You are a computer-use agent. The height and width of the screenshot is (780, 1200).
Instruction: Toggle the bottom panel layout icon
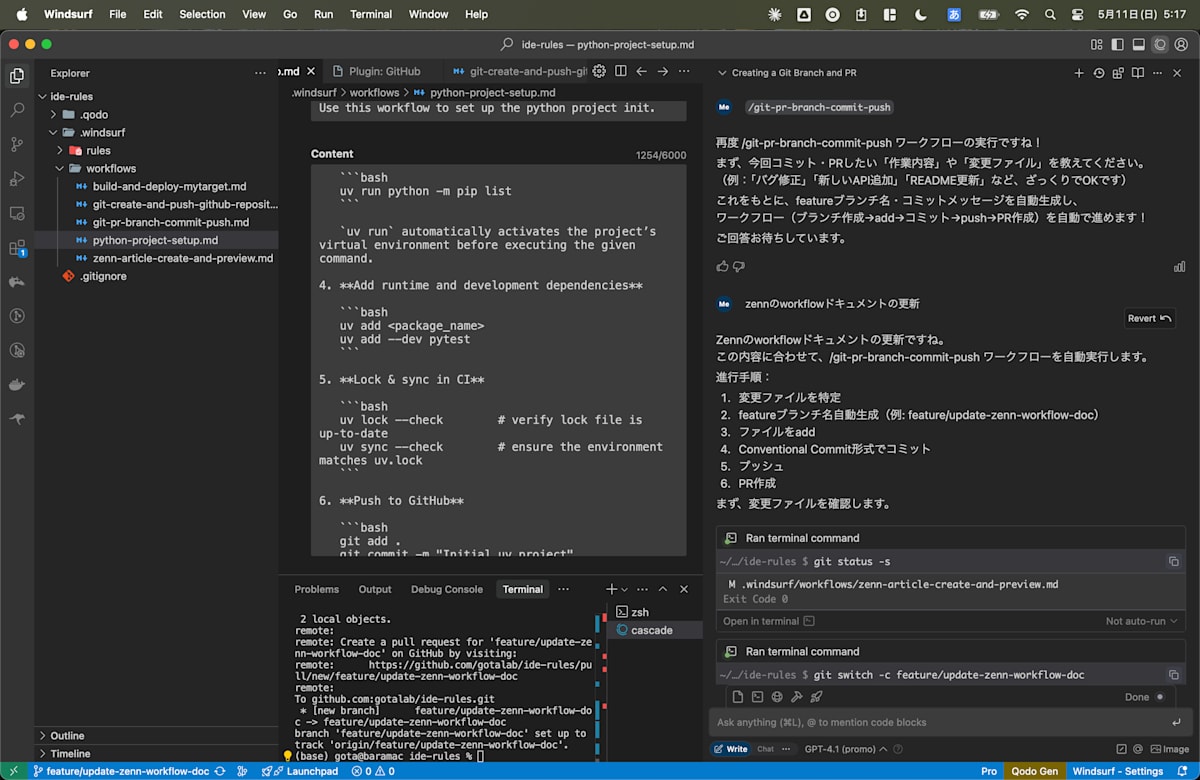[x=1138, y=44]
